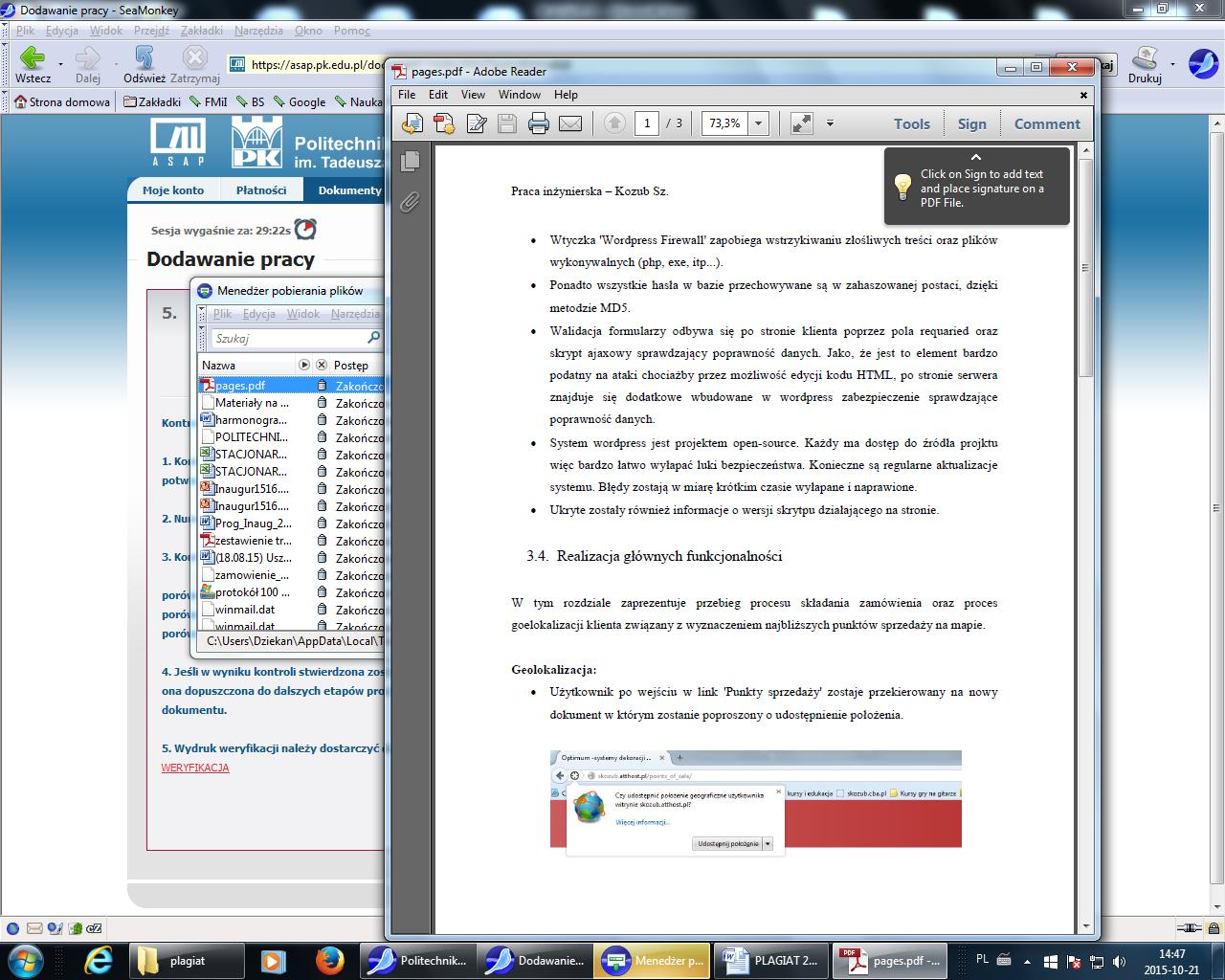This screenshot has height=980, width=1225.
Task: Open the Google bookmark in the bookmarks bar
Action: tap(299, 101)
